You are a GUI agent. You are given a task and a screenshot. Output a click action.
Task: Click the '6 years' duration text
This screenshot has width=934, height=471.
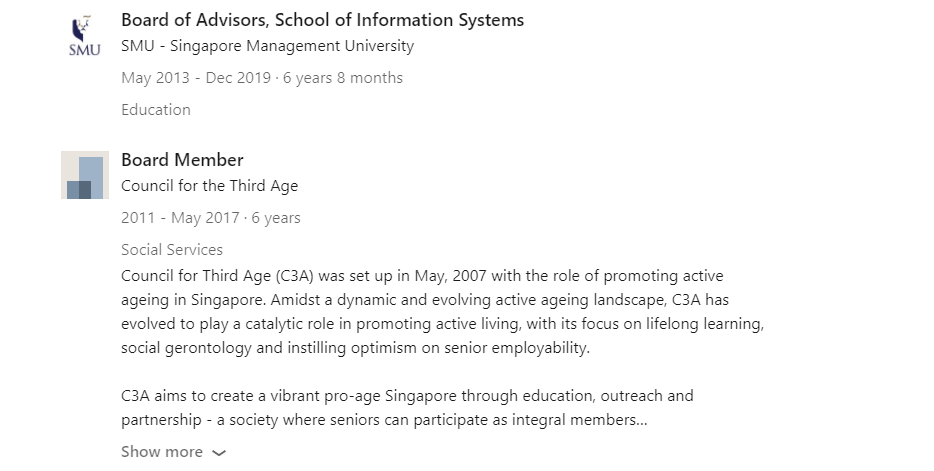[276, 218]
